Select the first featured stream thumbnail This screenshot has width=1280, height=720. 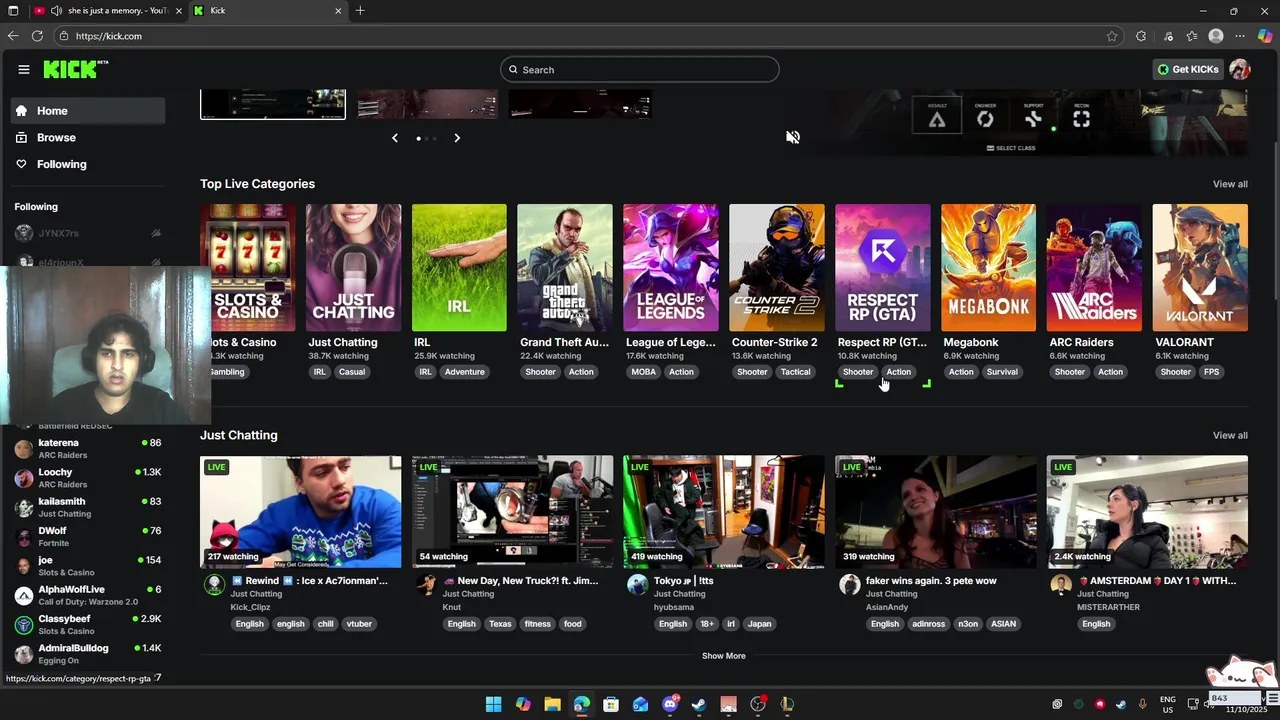(273, 104)
